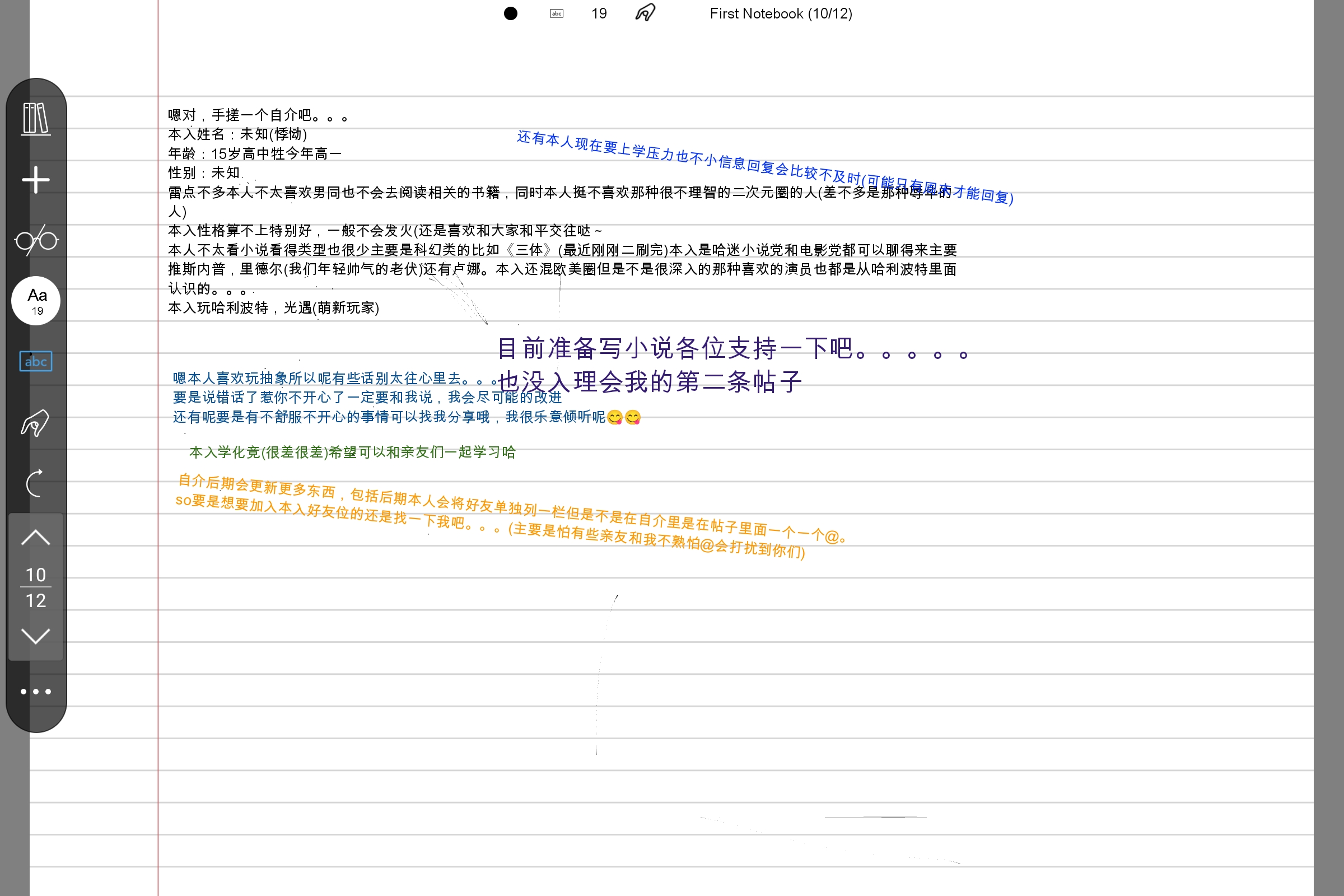This screenshot has width=1344, height=896.
Task: Open more options with the ellipsis icon
Action: [35, 692]
